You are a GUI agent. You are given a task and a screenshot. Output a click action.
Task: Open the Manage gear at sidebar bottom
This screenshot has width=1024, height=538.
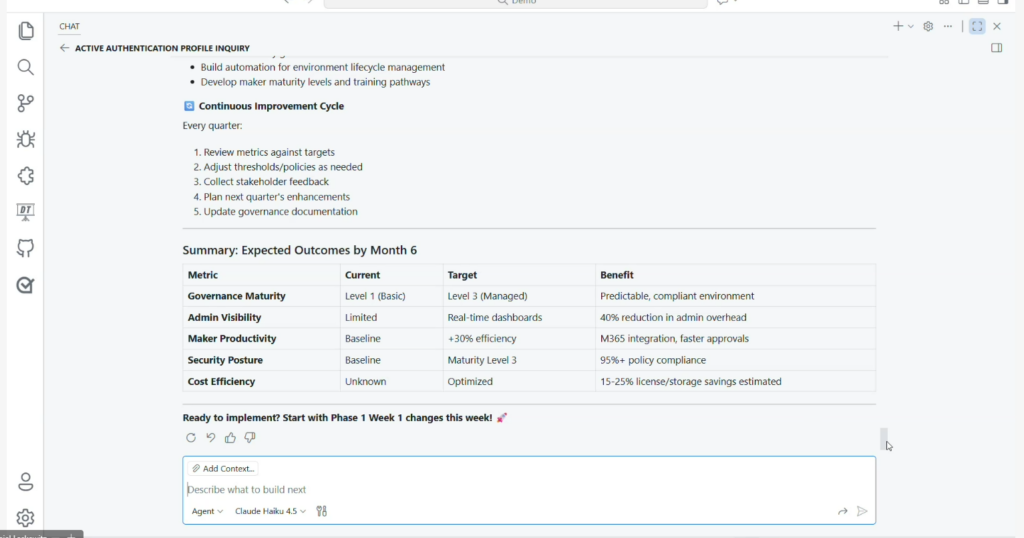point(25,518)
